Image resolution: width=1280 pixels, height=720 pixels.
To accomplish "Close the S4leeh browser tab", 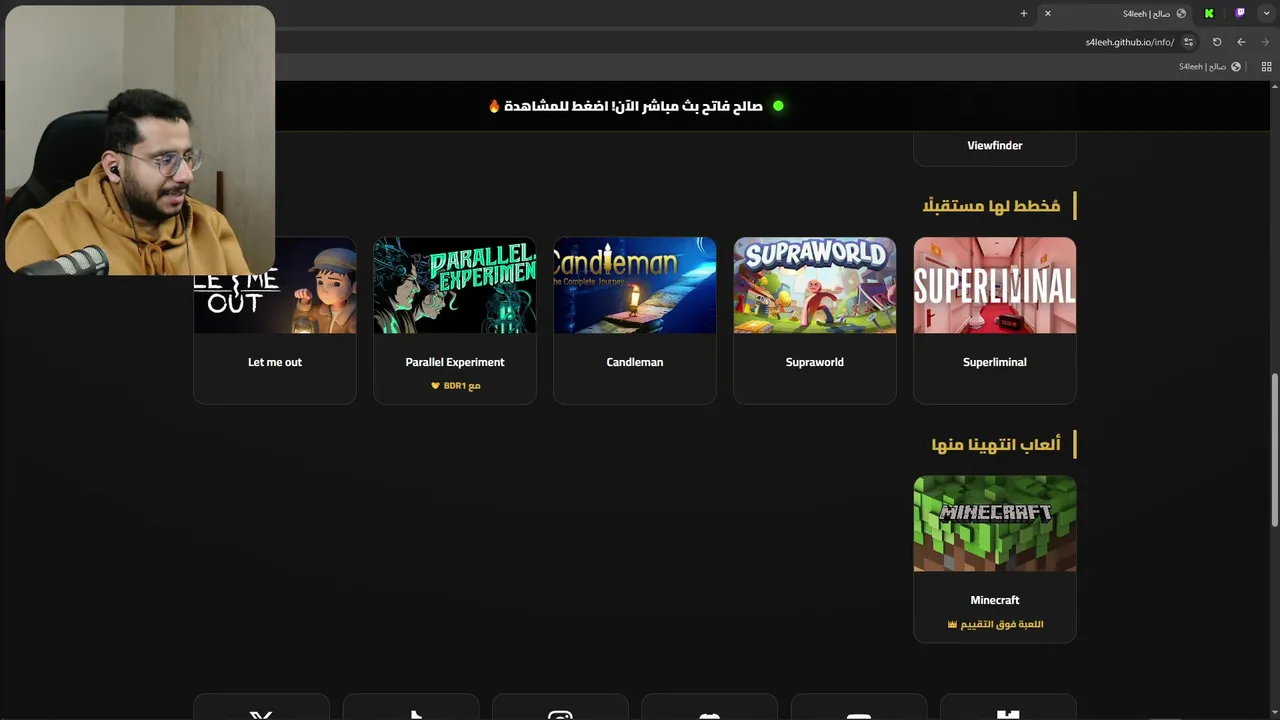I will pyautogui.click(x=1047, y=13).
